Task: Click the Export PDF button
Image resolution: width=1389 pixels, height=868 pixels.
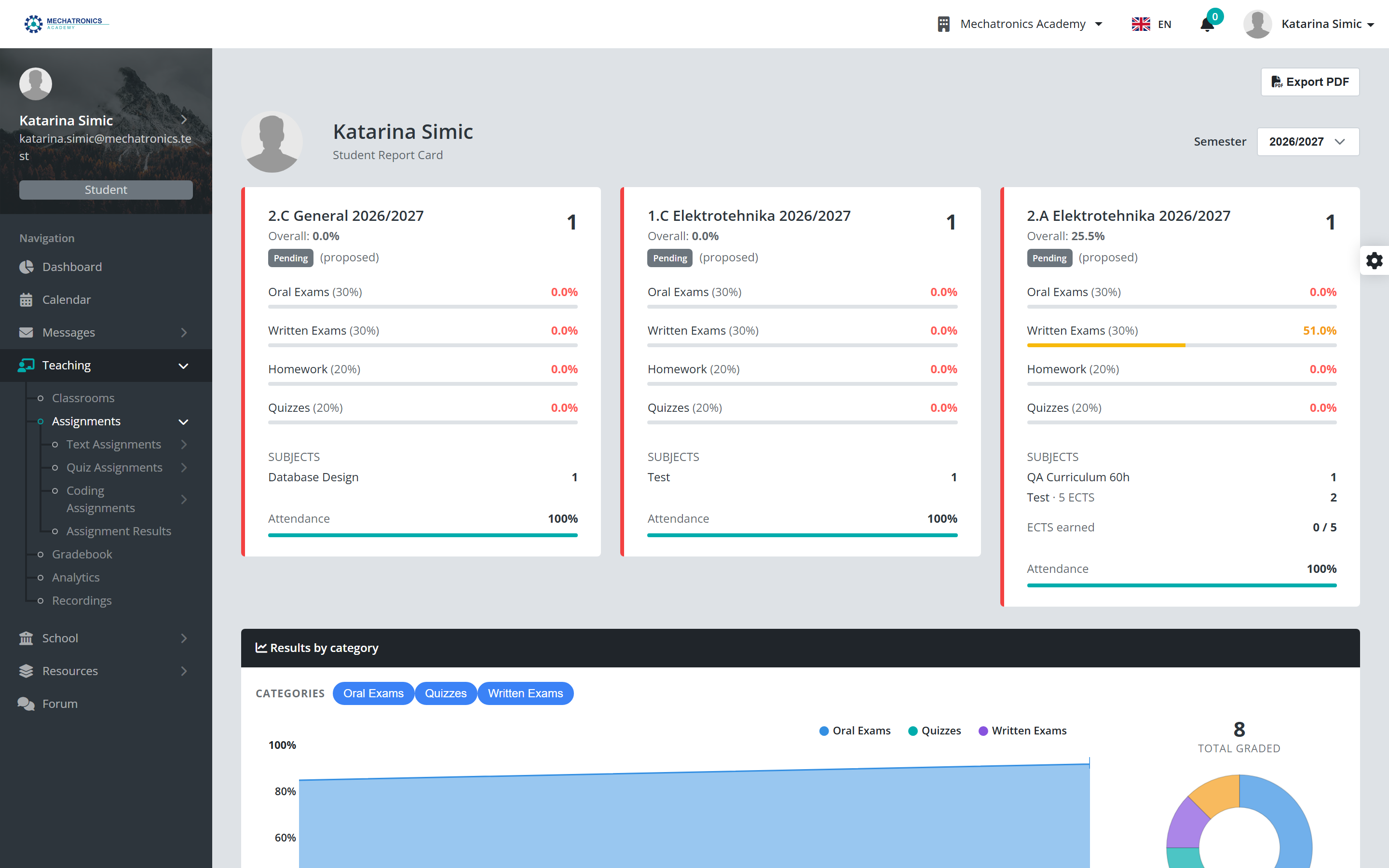Action: pyautogui.click(x=1310, y=82)
